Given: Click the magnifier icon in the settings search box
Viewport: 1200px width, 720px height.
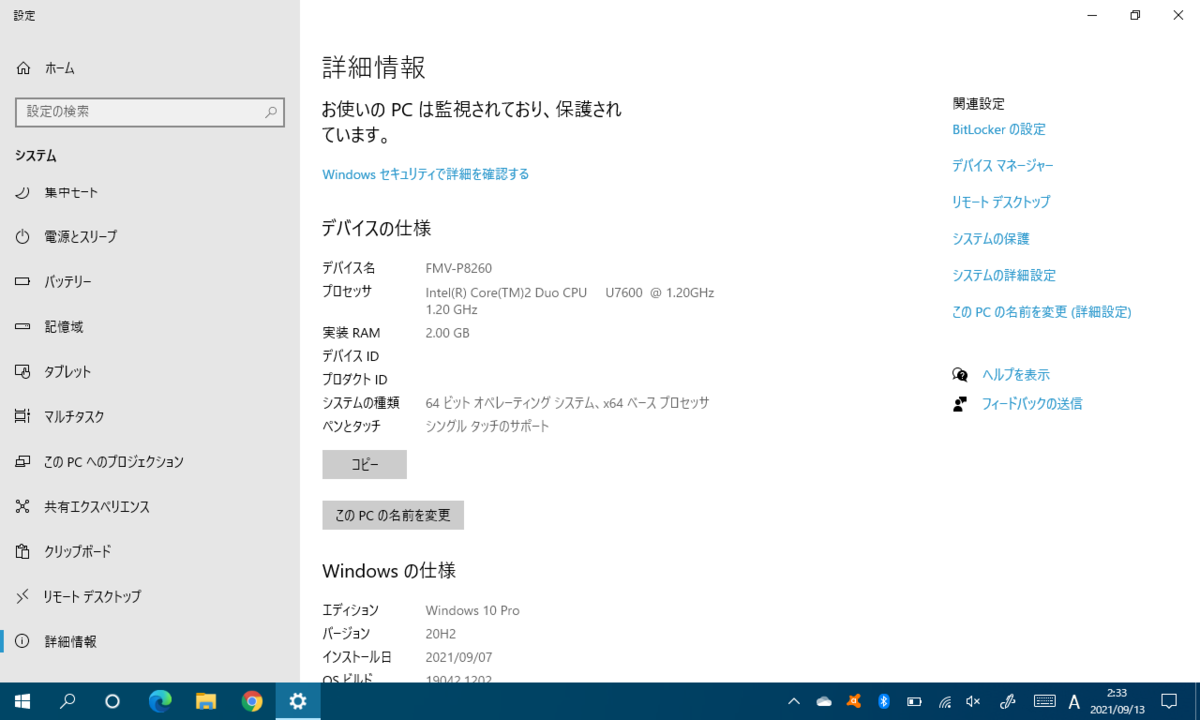Looking at the screenshot, I should point(271,112).
